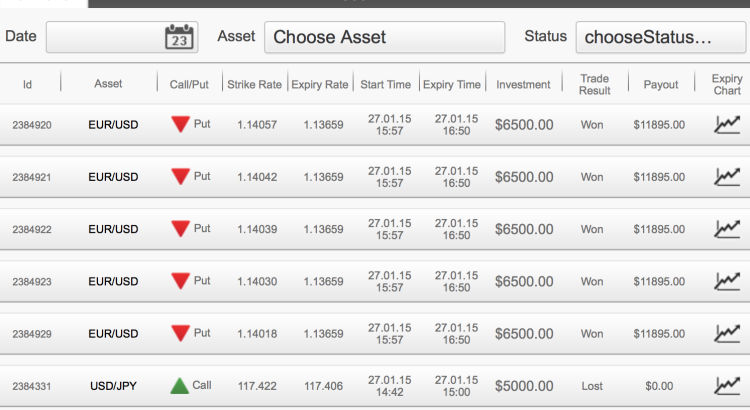Screen dimensions: 750x410
Task: Open expiry chart for trade 2384923
Action: (x=727, y=281)
